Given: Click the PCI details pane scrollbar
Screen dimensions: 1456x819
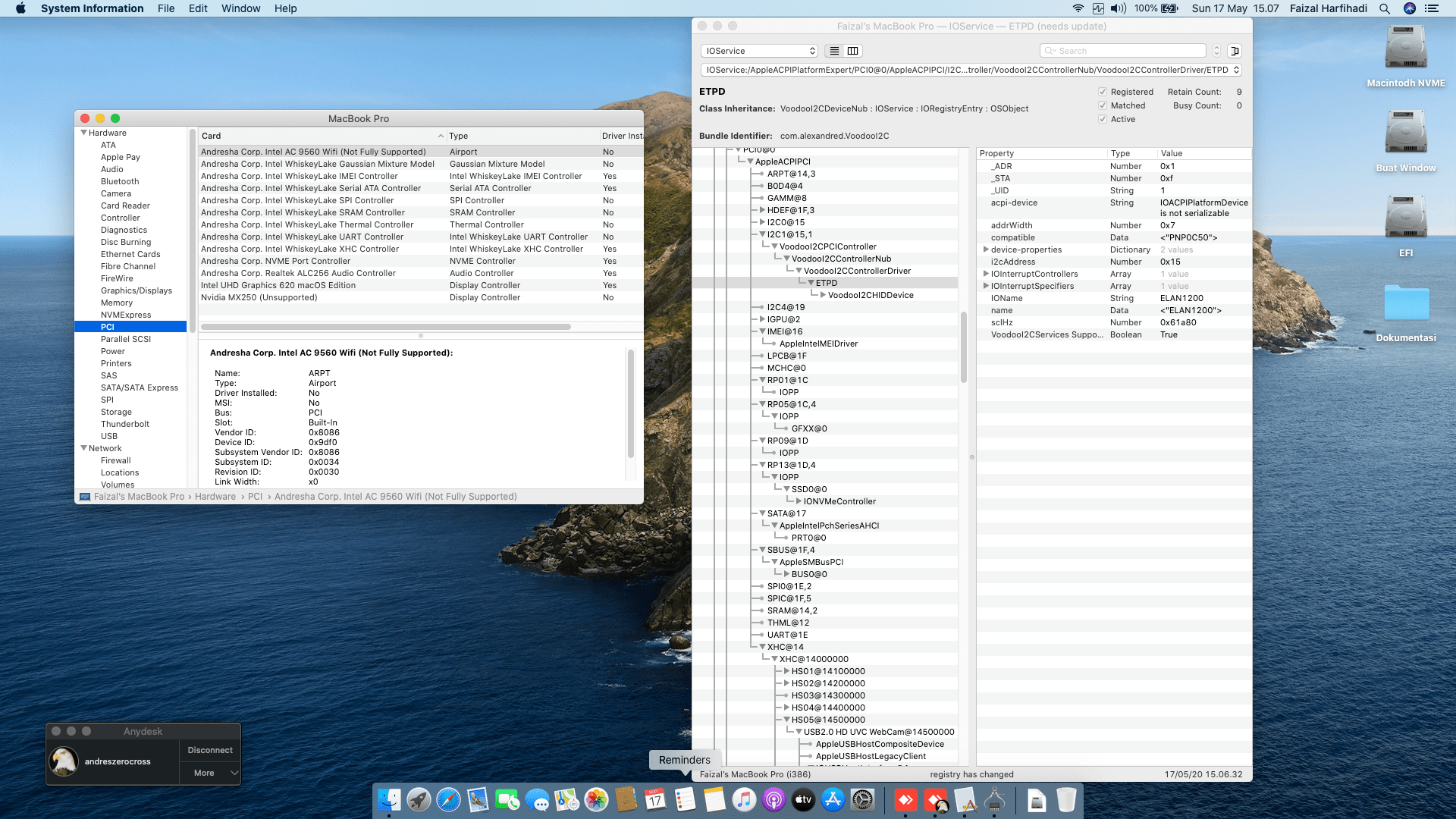Looking at the screenshot, I should point(630,403).
